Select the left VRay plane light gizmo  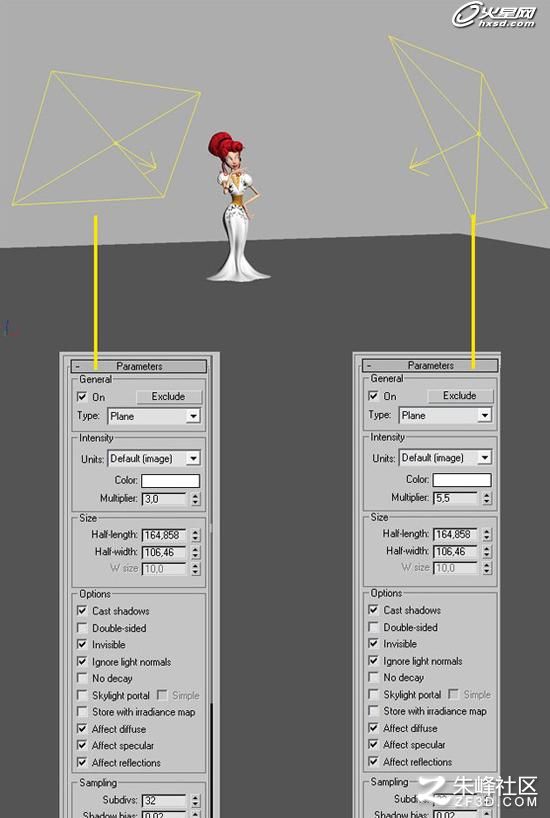(x=106, y=138)
